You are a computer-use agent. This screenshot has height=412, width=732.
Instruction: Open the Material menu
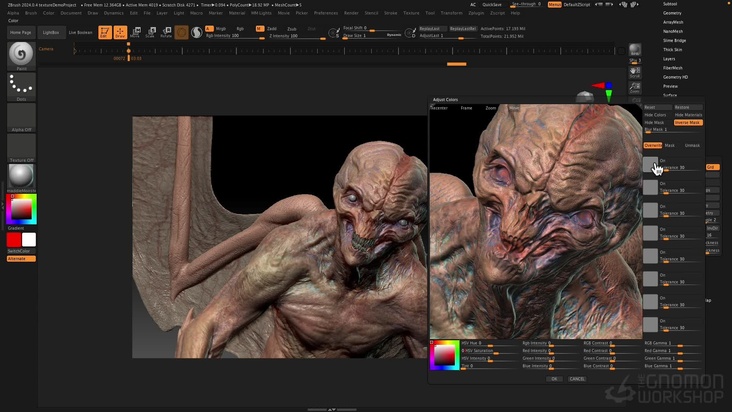tap(237, 13)
